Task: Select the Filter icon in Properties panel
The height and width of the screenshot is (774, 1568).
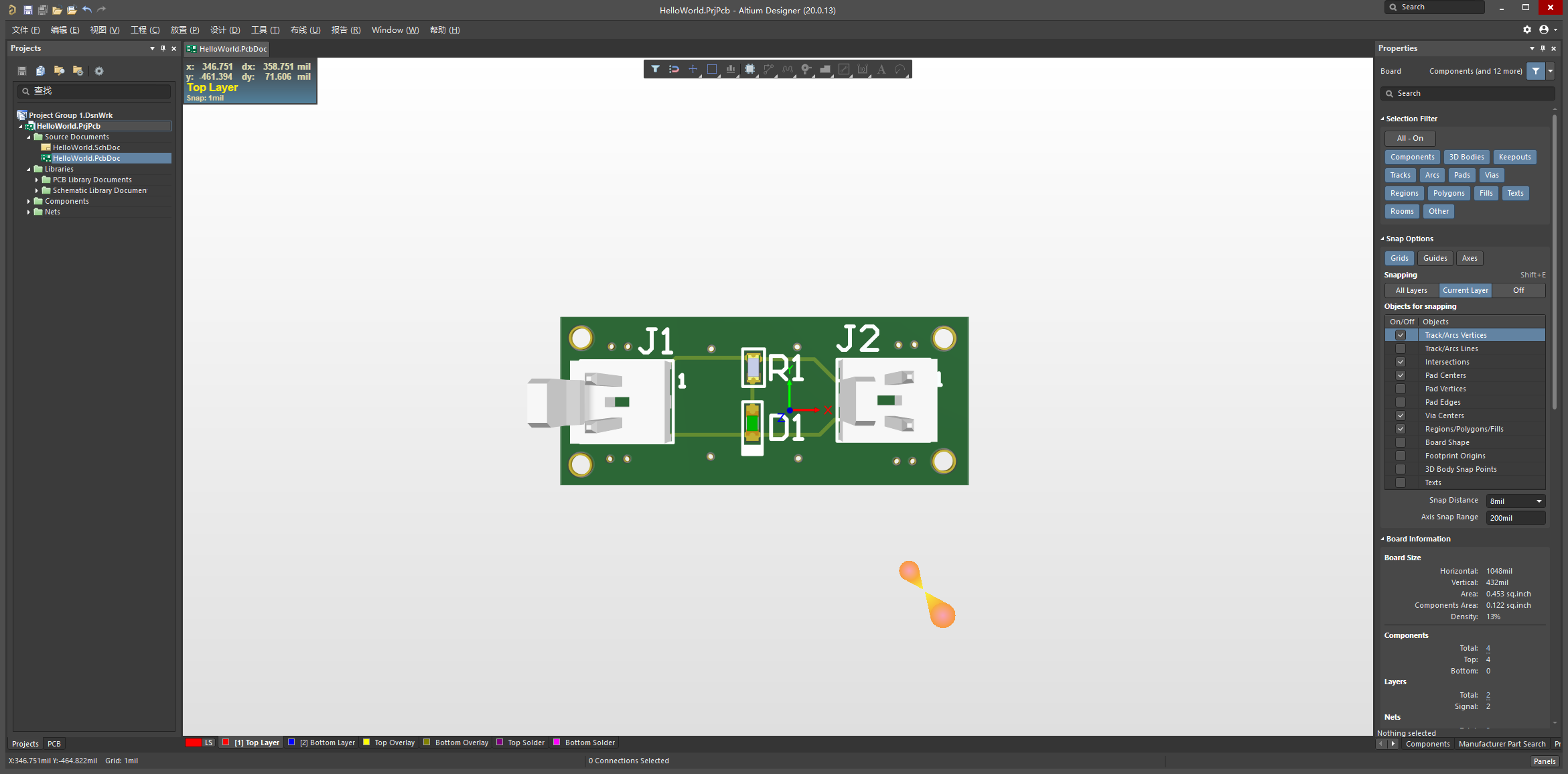Action: (x=1536, y=71)
